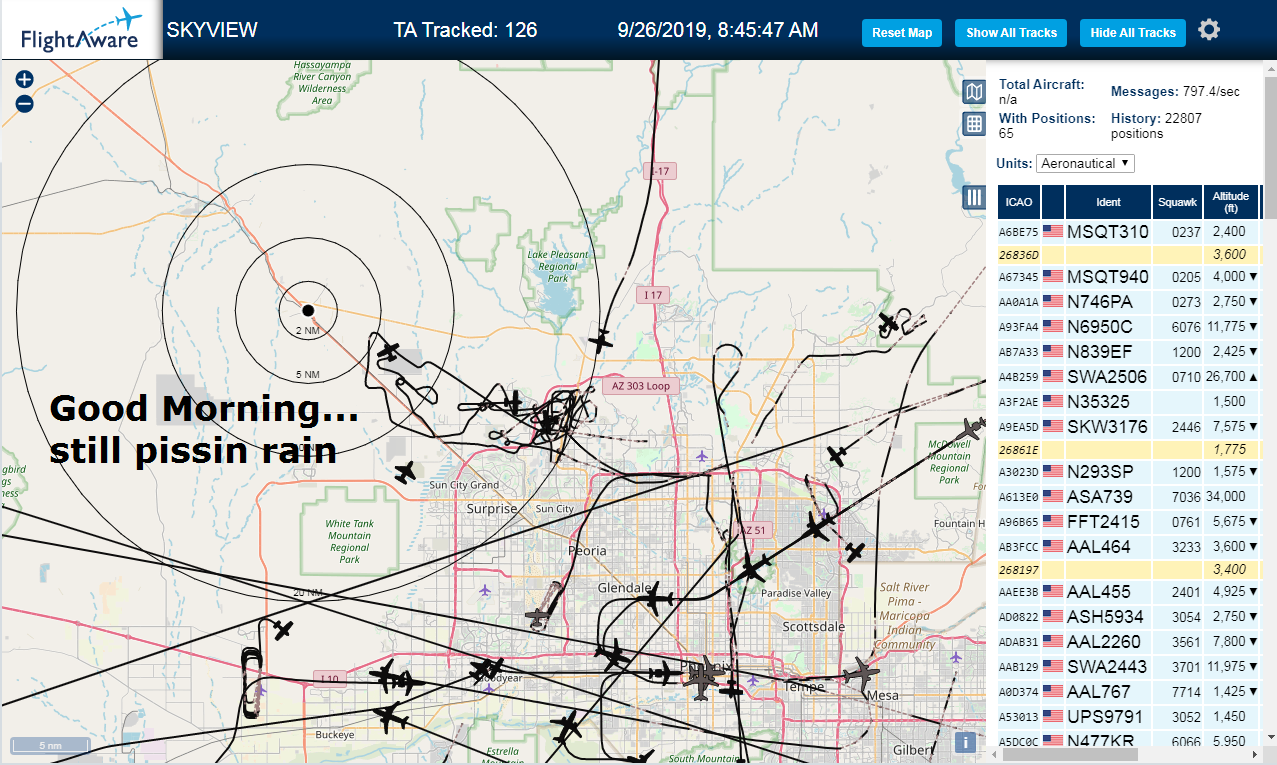Select SKW3176 in the aircraft list
The height and width of the screenshot is (765, 1277).
(x=1128, y=426)
